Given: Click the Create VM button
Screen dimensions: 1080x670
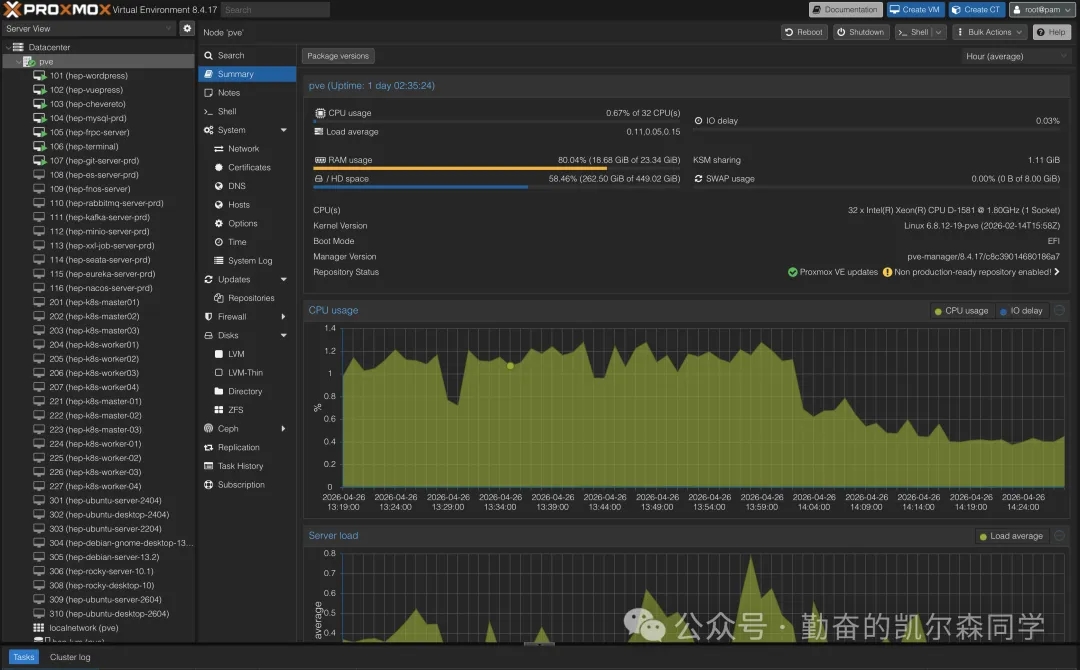Looking at the screenshot, I should click(915, 10).
